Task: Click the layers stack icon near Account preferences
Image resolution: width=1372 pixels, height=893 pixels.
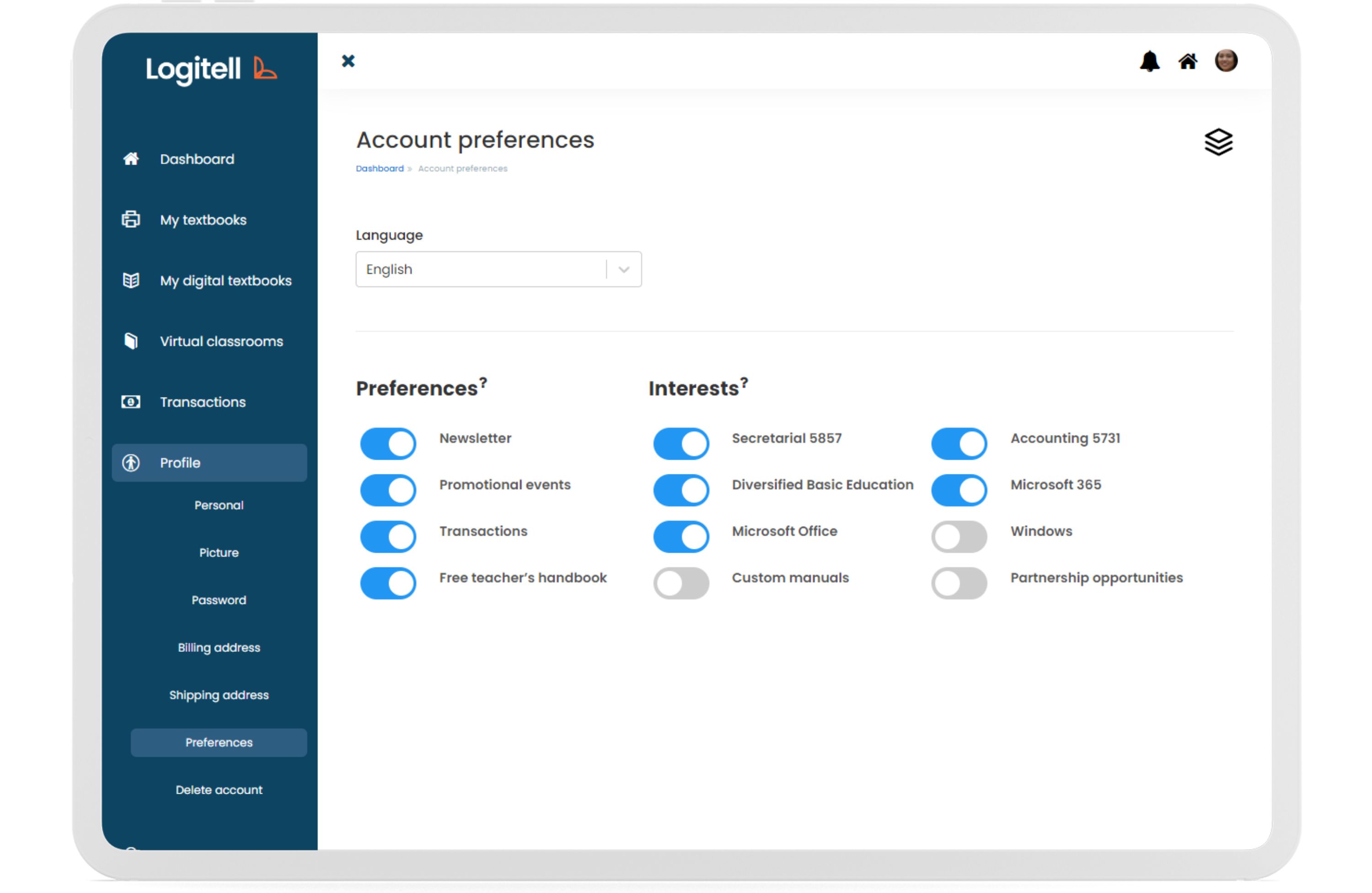Action: point(1219,141)
